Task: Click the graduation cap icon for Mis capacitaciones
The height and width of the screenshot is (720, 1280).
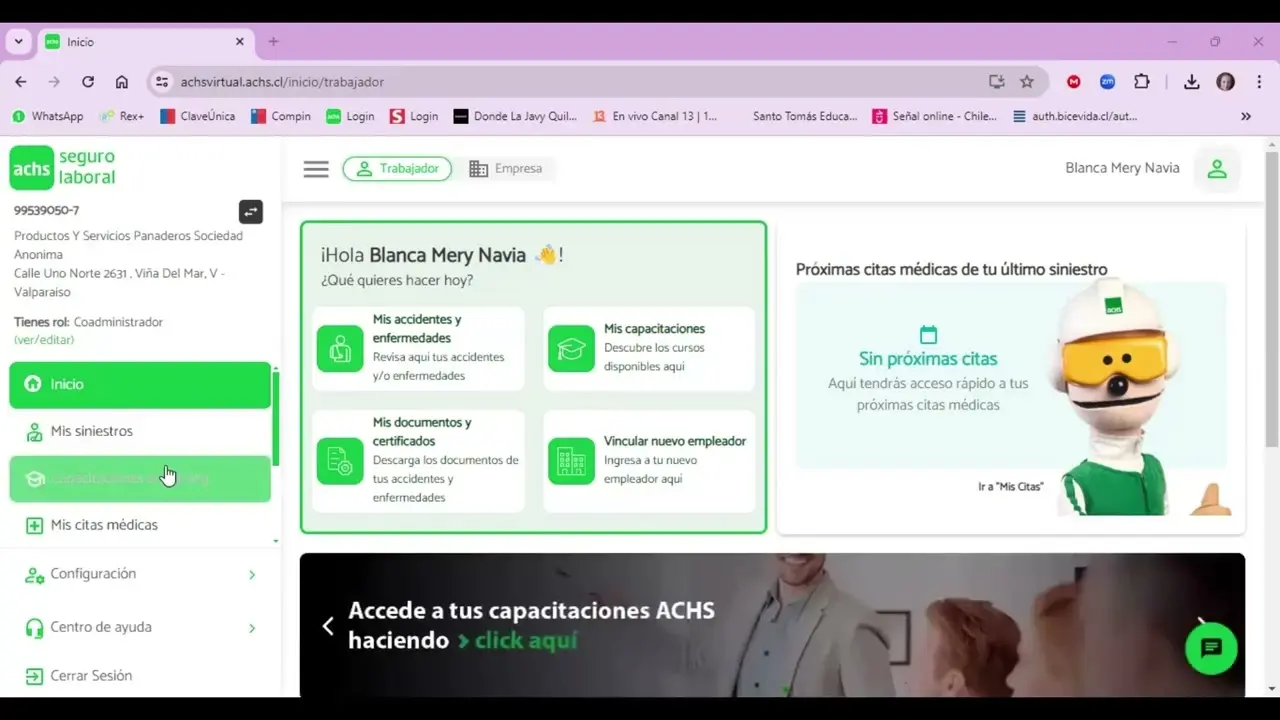Action: [x=571, y=349]
